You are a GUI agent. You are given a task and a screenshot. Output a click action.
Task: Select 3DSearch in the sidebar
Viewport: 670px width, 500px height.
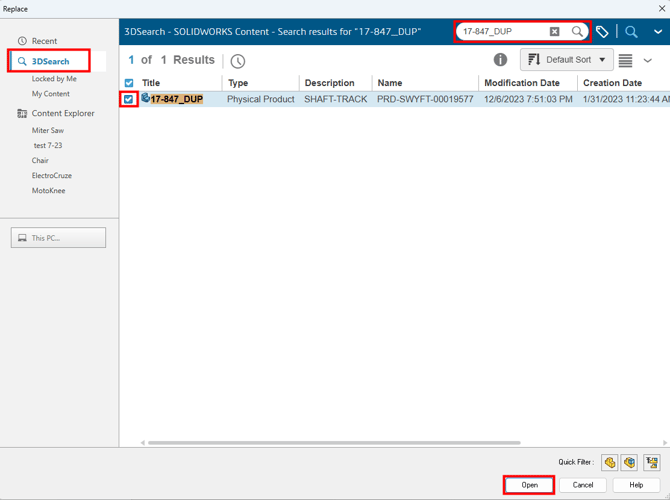[x=50, y=61]
